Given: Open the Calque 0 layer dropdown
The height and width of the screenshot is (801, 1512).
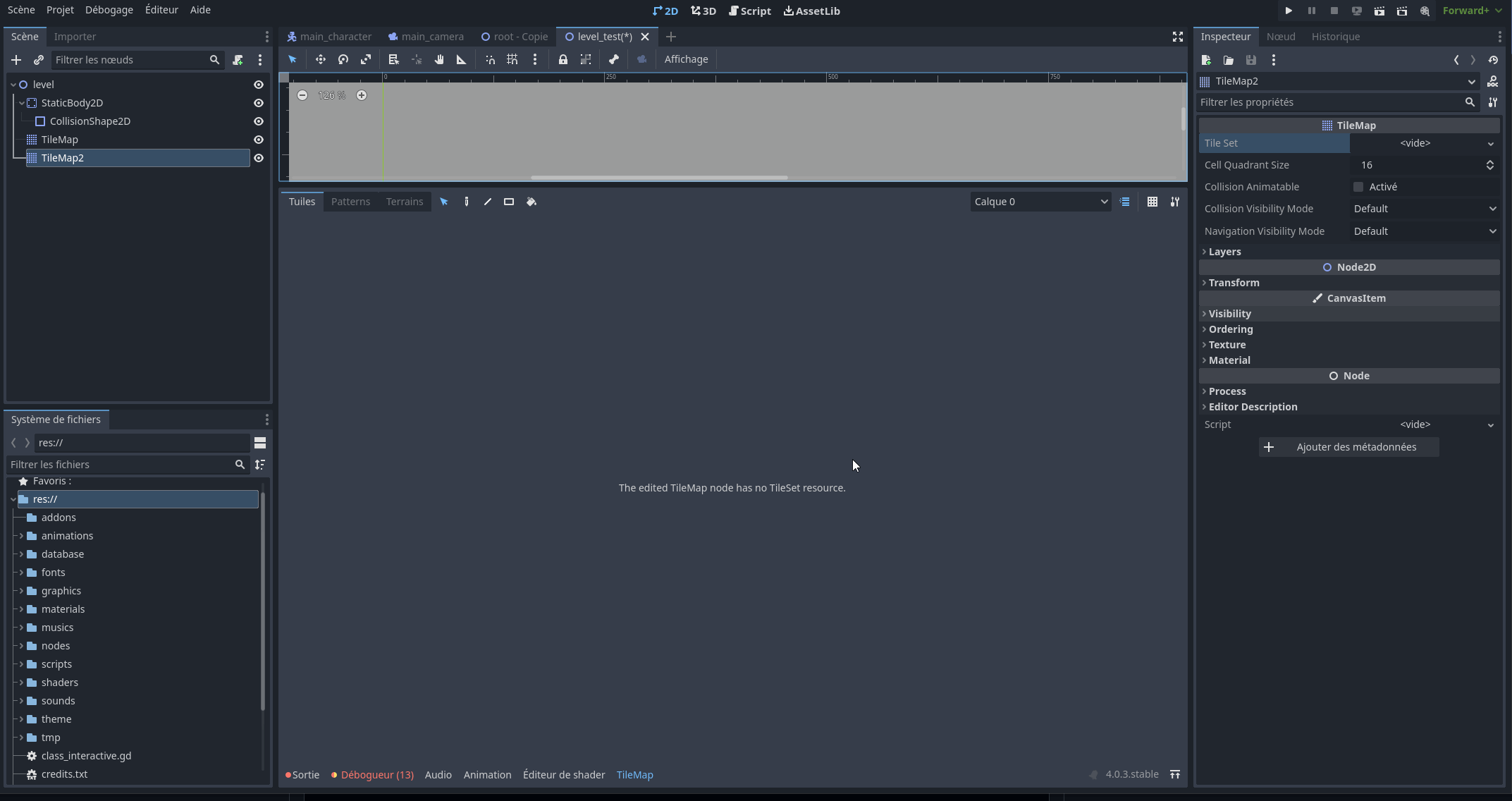Looking at the screenshot, I should point(1040,202).
